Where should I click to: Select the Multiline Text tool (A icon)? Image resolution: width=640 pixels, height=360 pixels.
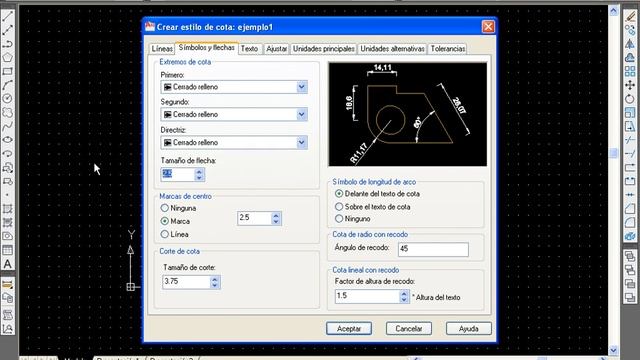click(7, 264)
